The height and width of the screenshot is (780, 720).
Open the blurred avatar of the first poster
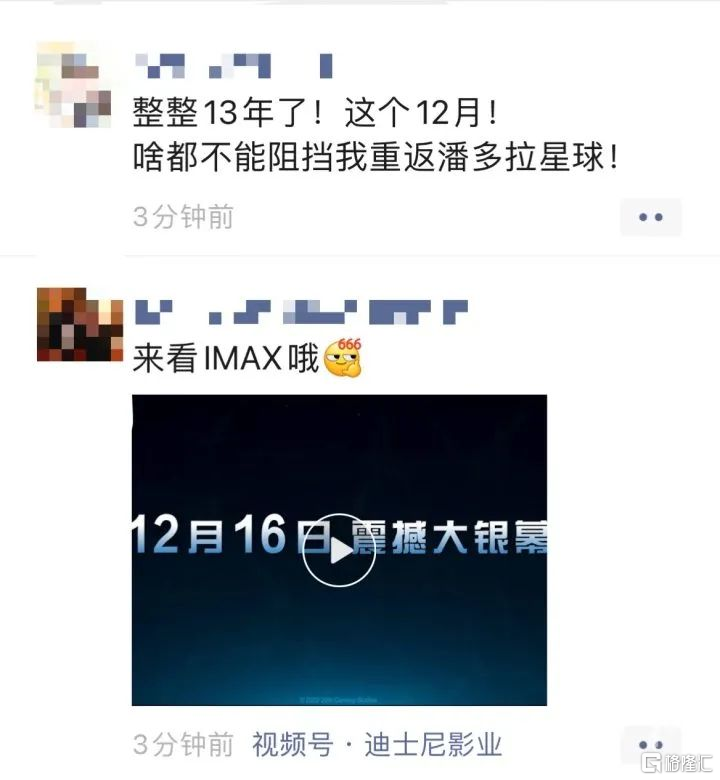point(73,85)
